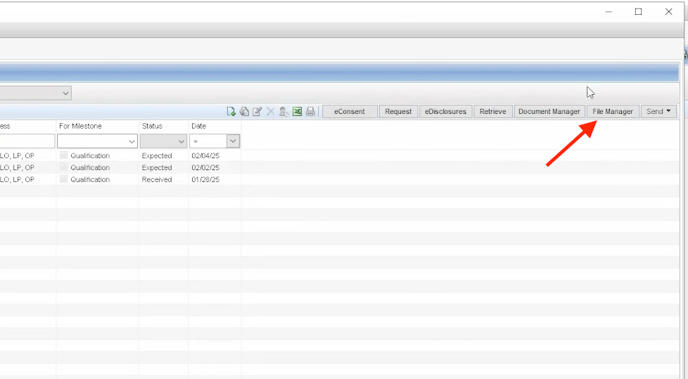Click the date 02/04/25
Viewport: 688px width, 379px height.
click(x=205, y=156)
